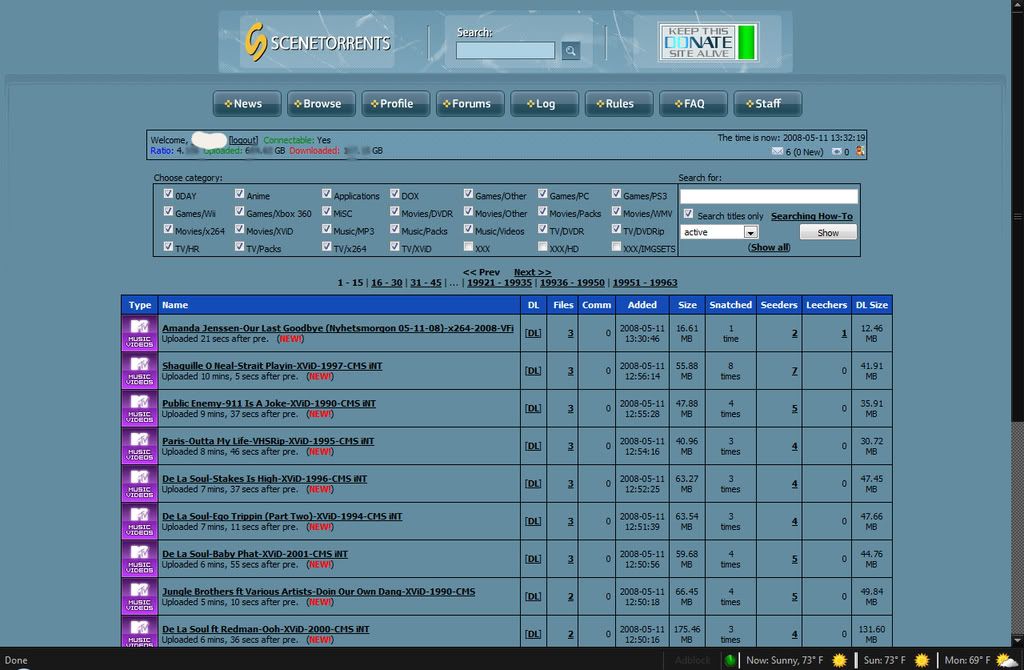
Task: Open the Staff menu item
Action: coord(768,104)
